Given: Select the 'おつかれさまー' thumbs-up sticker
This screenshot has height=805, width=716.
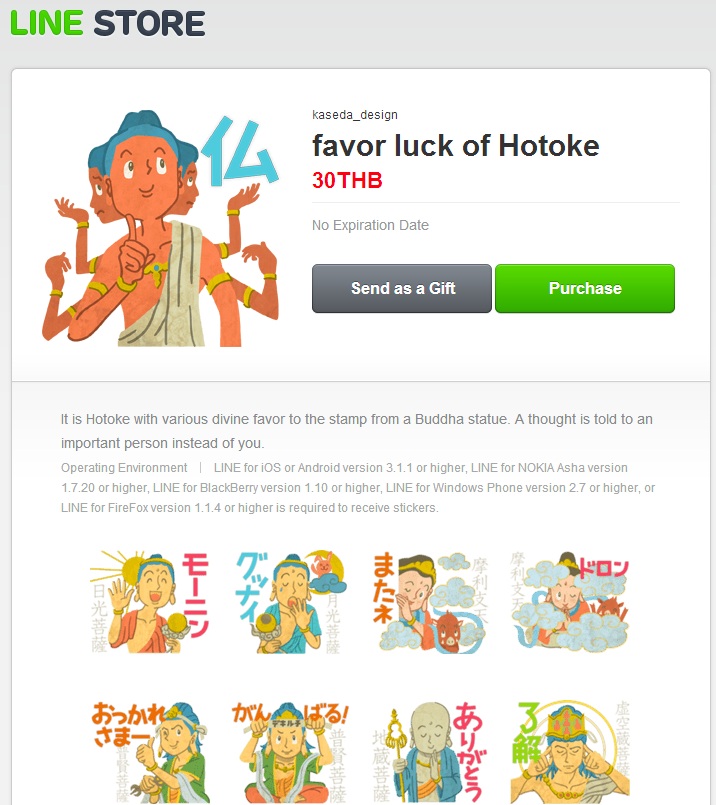Looking at the screenshot, I should pos(149,752).
